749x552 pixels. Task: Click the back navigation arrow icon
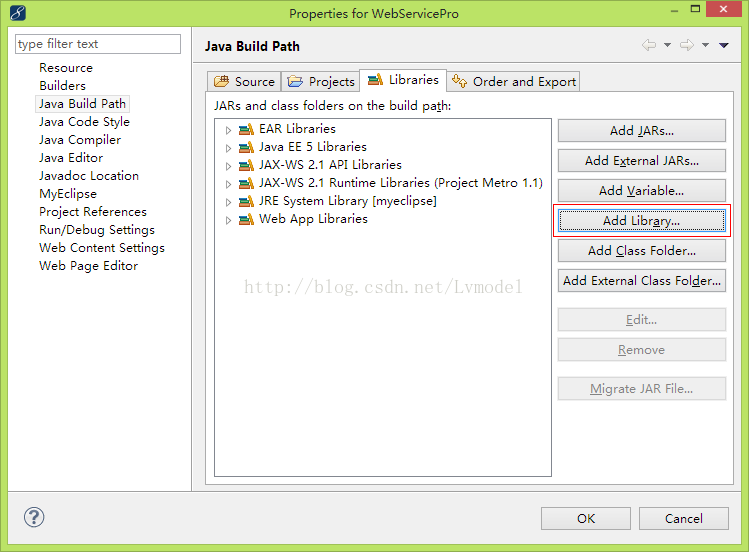[649, 45]
